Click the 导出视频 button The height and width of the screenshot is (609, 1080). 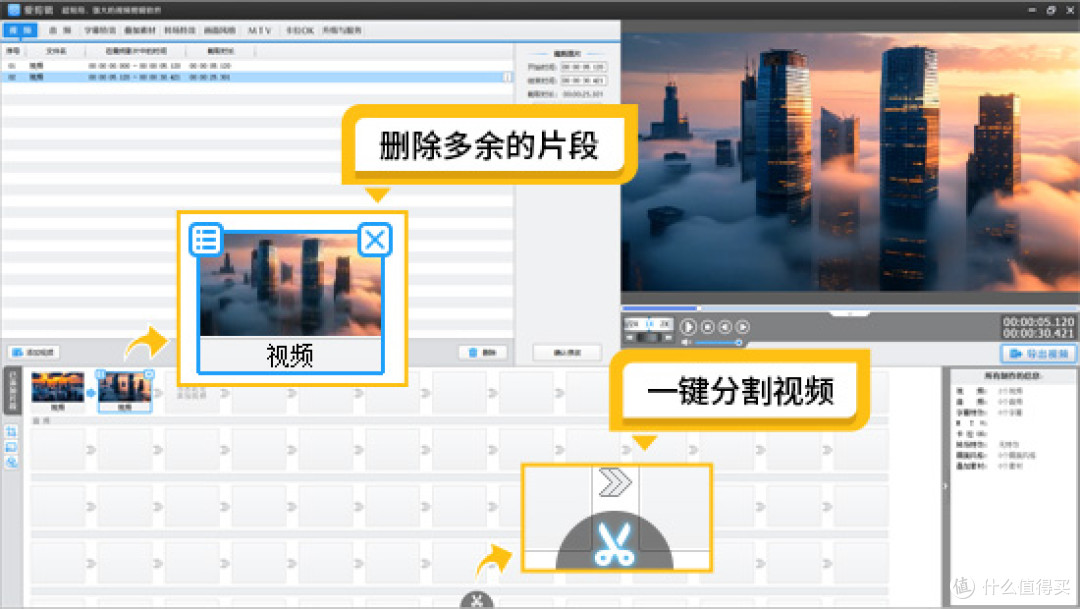1038,353
